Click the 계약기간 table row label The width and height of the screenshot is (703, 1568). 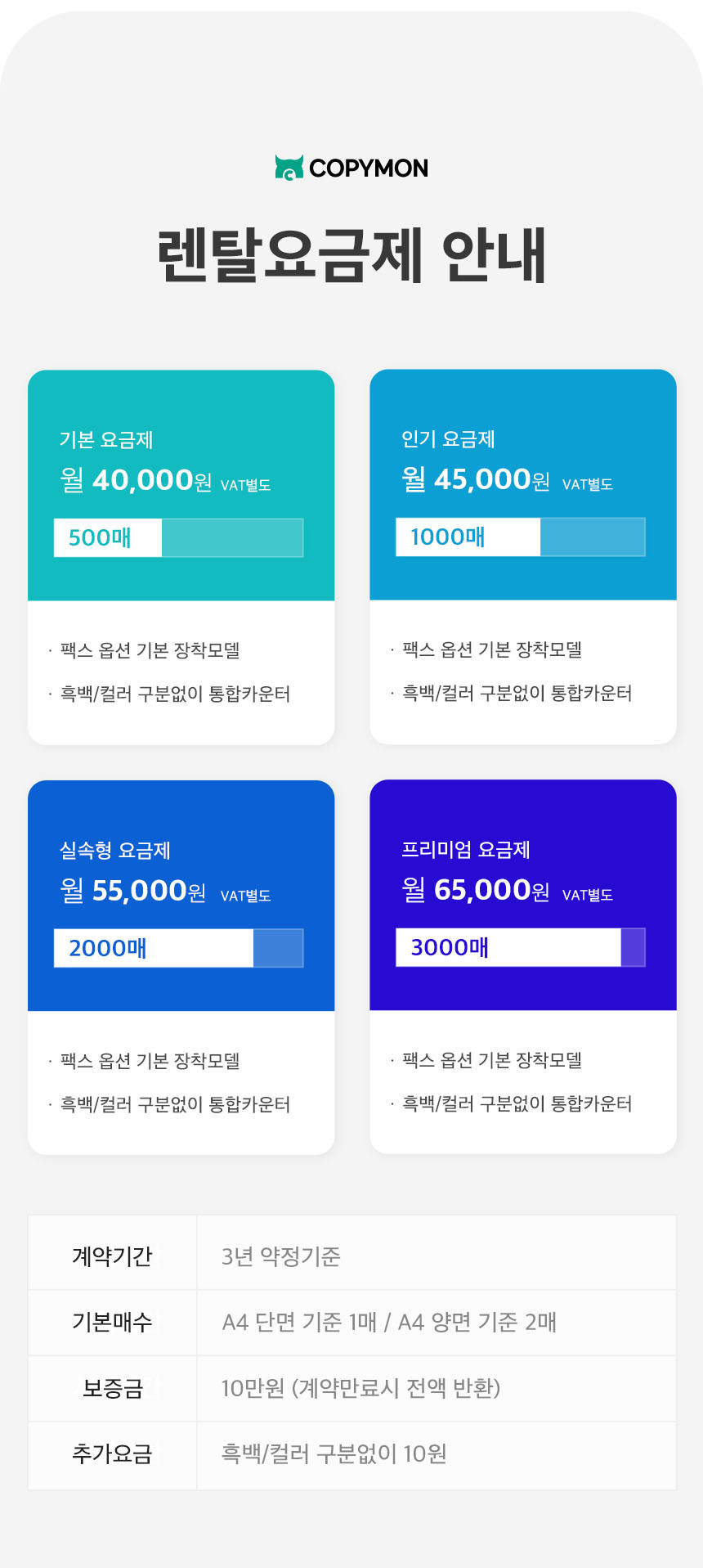coord(113,1256)
